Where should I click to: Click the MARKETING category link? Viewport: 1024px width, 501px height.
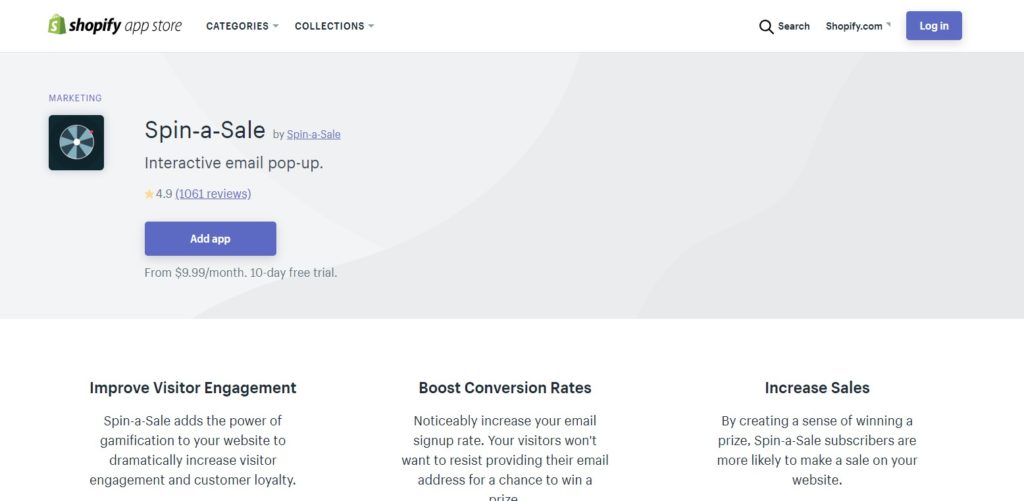click(75, 98)
